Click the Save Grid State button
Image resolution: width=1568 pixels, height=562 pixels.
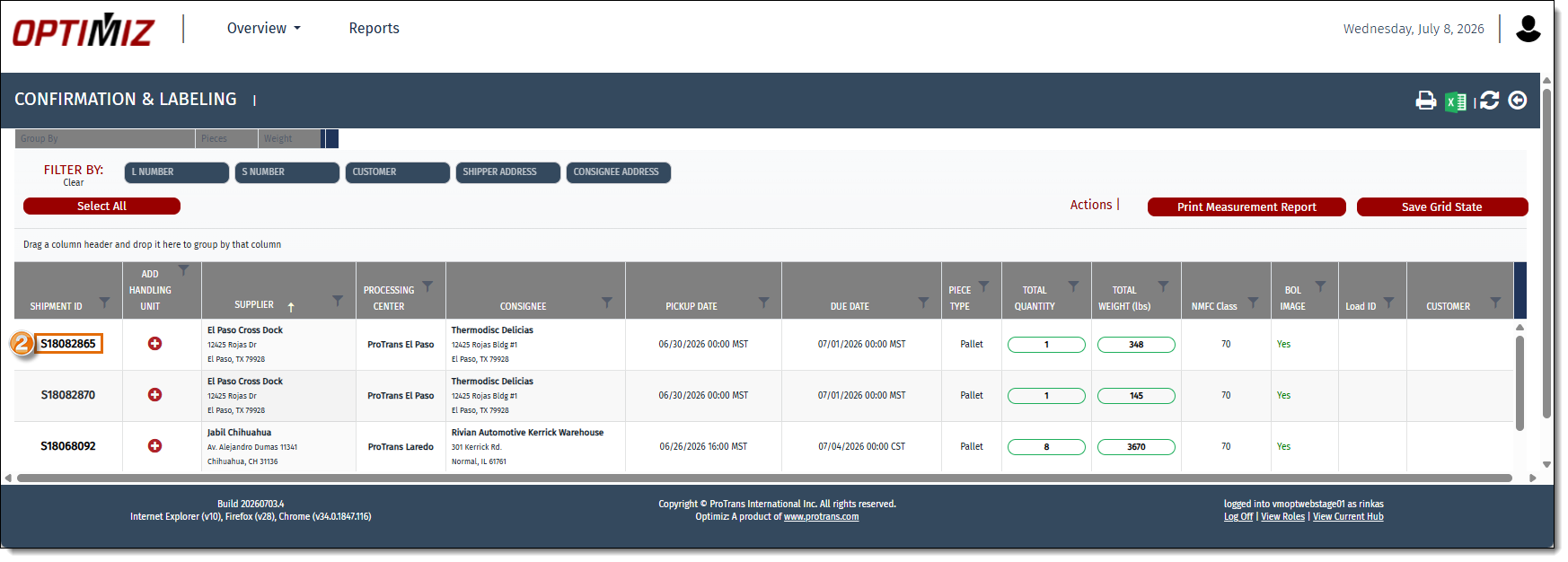pos(1442,207)
